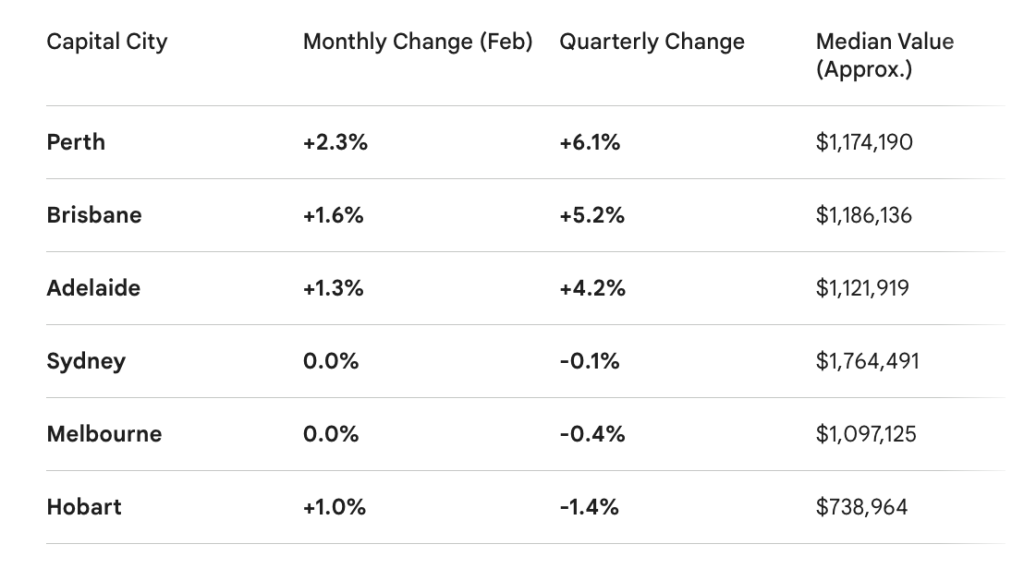Click Adelaide's $1,121,919 median value
Screen dimensions: 1024x569
point(863,288)
